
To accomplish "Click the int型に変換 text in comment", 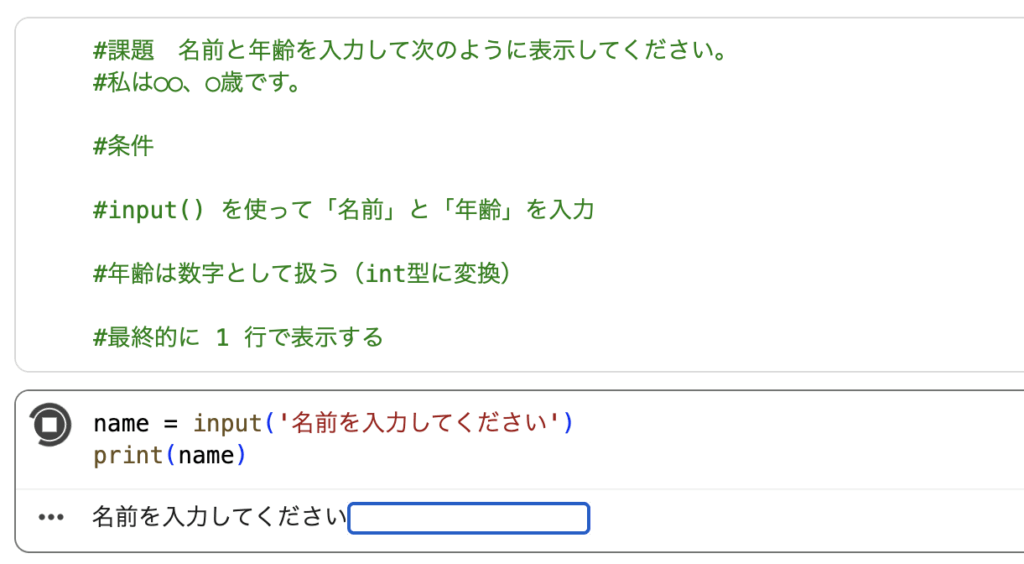I will click(432, 274).
